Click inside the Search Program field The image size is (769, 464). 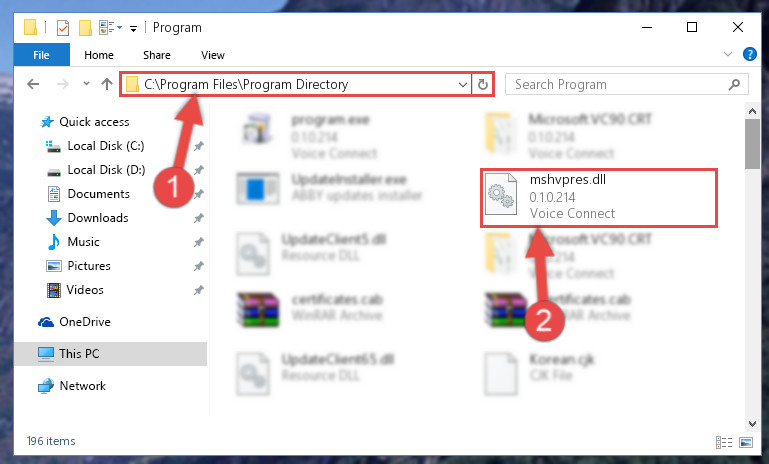coord(619,84)
